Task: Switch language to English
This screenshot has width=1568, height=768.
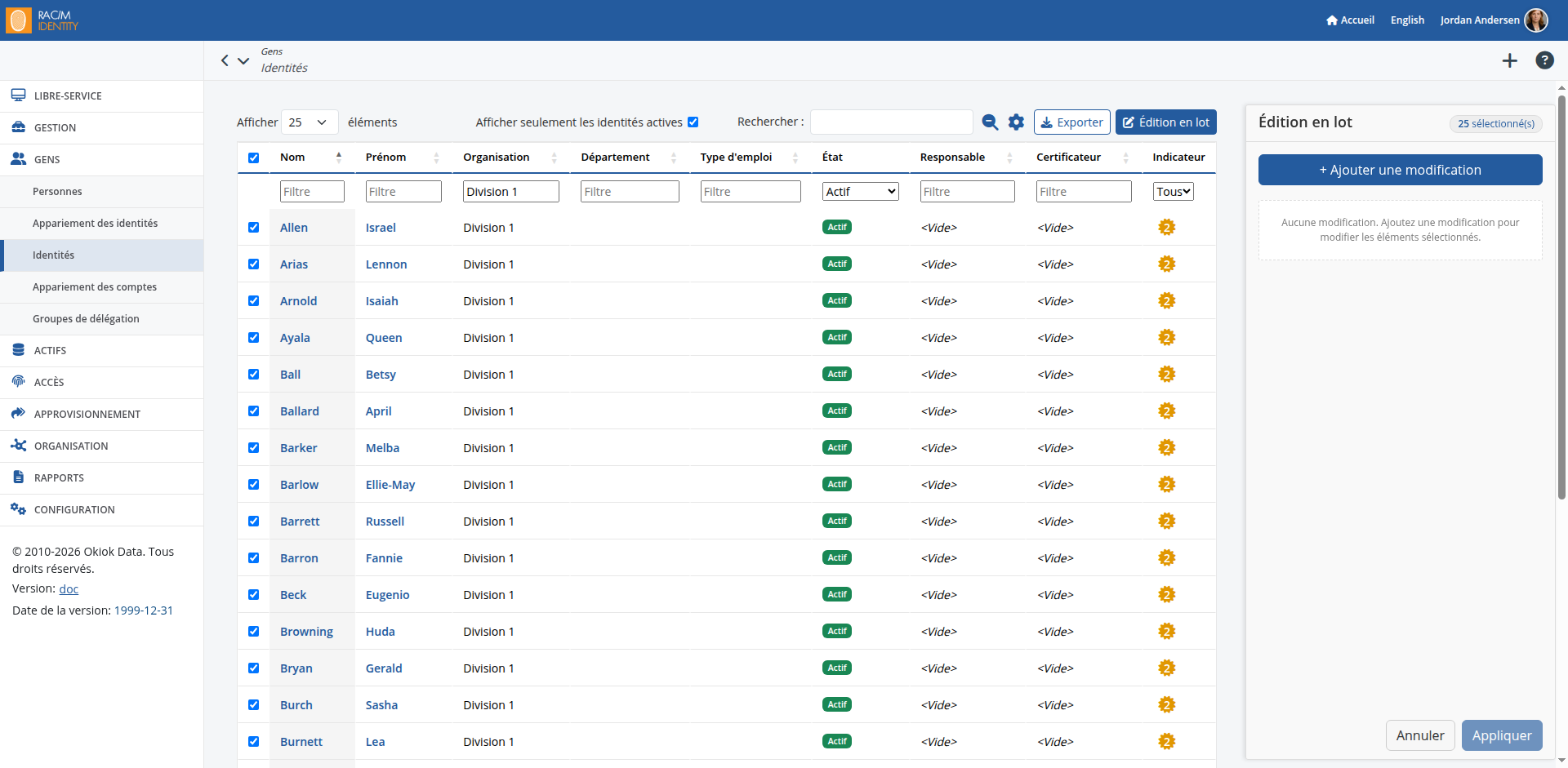Action: (1407, 20)
